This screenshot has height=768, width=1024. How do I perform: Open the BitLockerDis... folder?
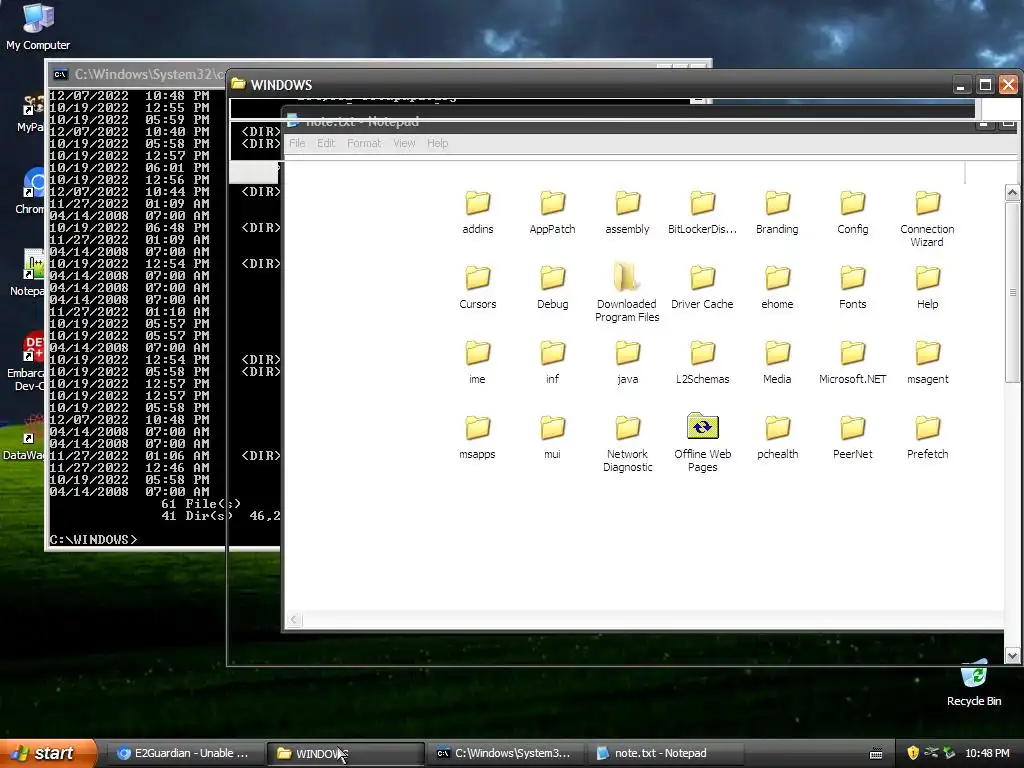pyautogui.click(x=703, y=212)
